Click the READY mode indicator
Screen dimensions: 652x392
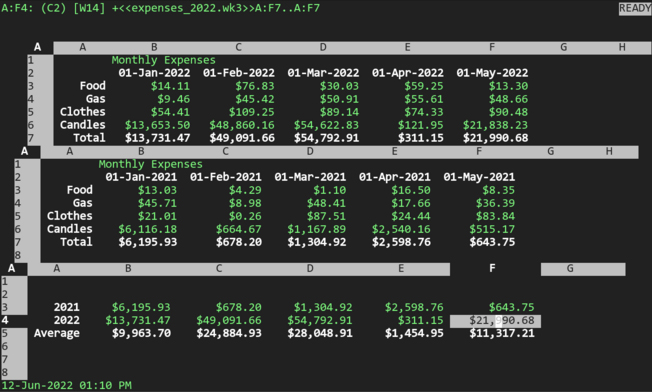(635, 8)
